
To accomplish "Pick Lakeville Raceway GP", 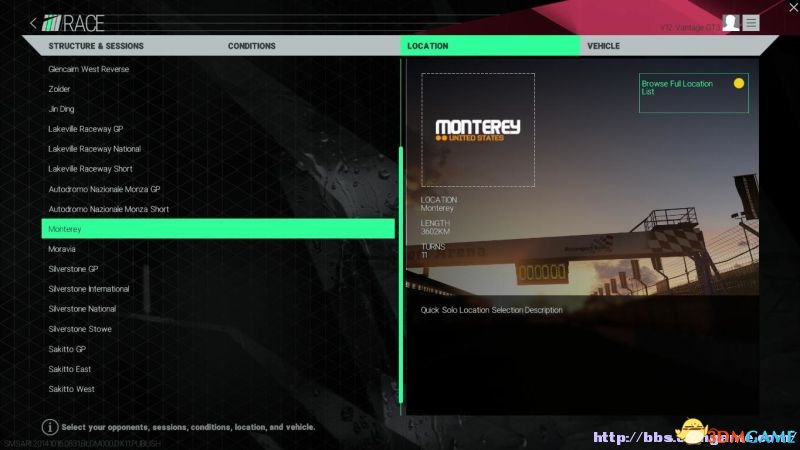I will pos(86,129).
